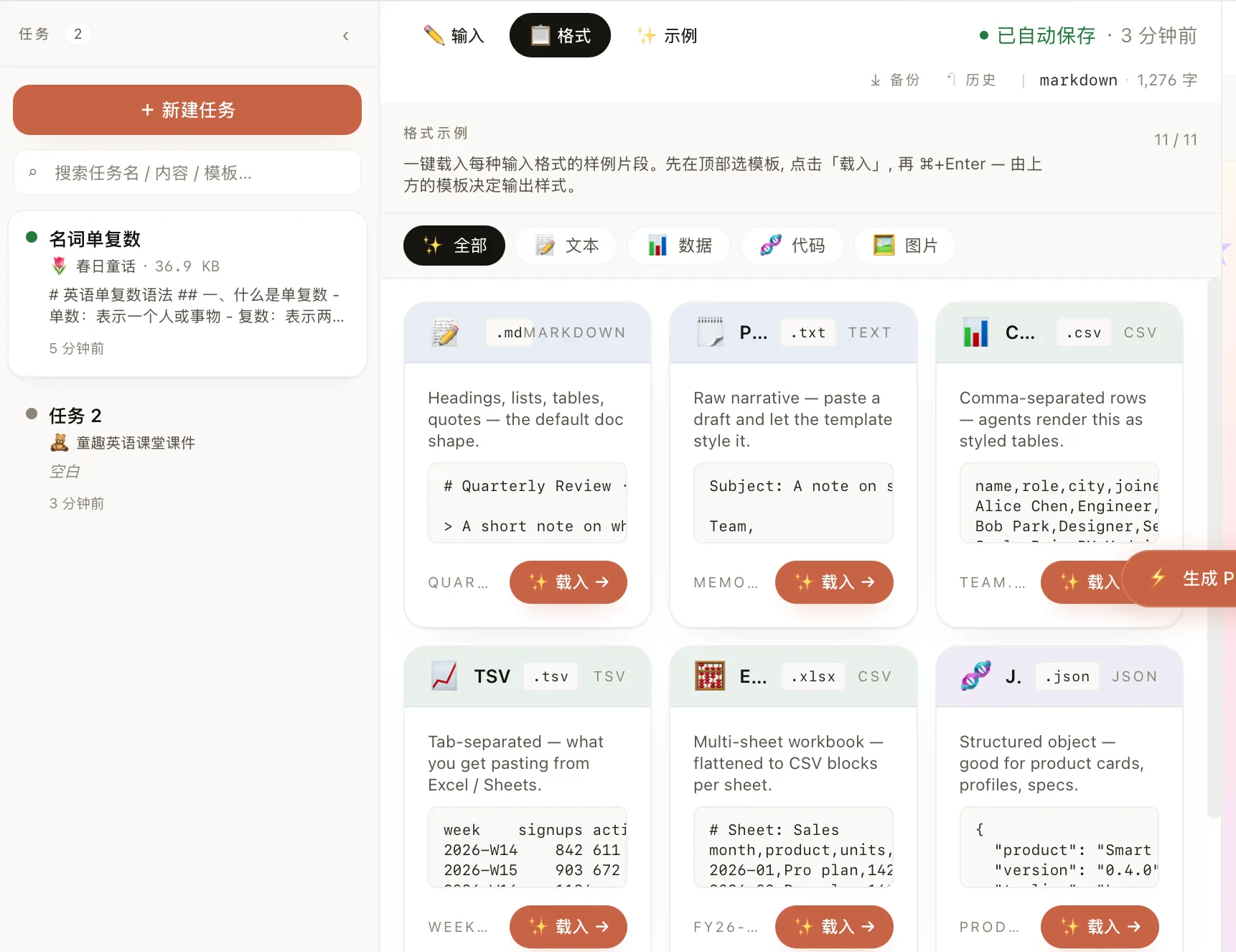Click the 生成 generate button
The height and width of the screenshot is (952, 1236).
1181,579
